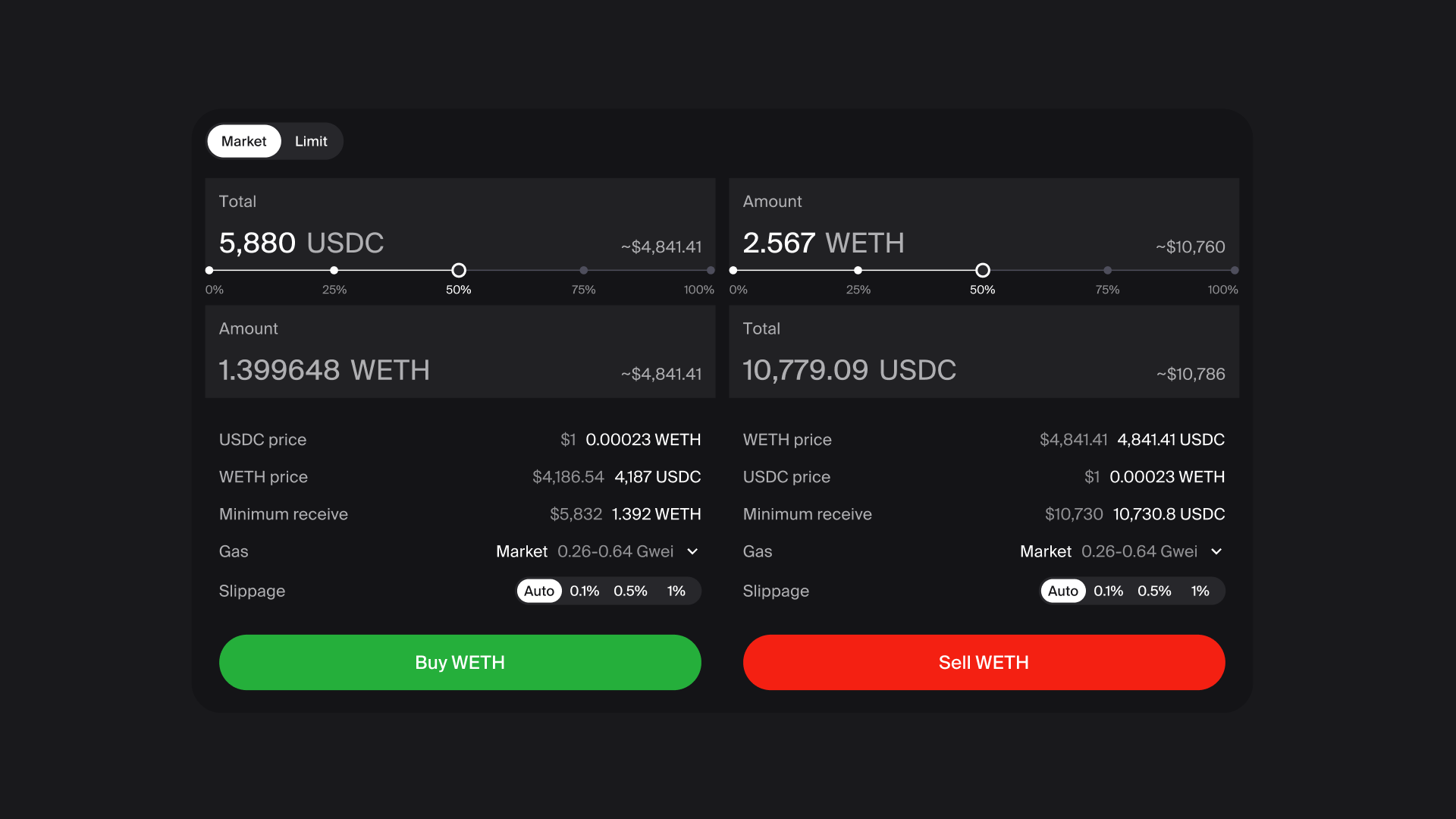1456x819 pixels.
Task: Set buy slippage to 0.5%
Action: 630,591
